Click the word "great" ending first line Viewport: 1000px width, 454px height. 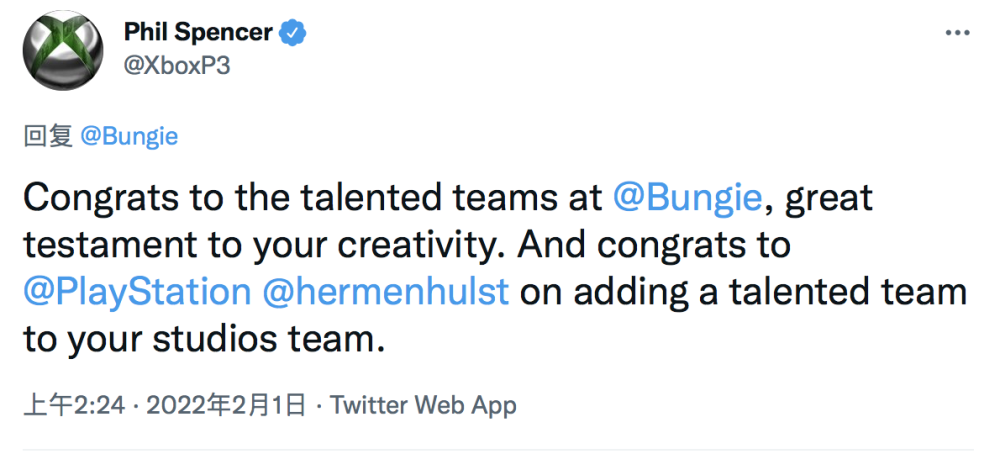click(829, 198)
